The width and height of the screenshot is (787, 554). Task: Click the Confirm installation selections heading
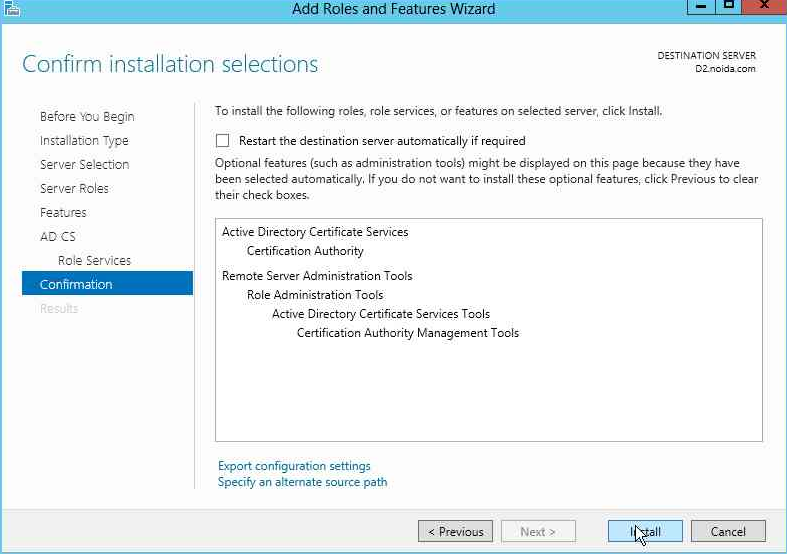(x=170, y=64)
